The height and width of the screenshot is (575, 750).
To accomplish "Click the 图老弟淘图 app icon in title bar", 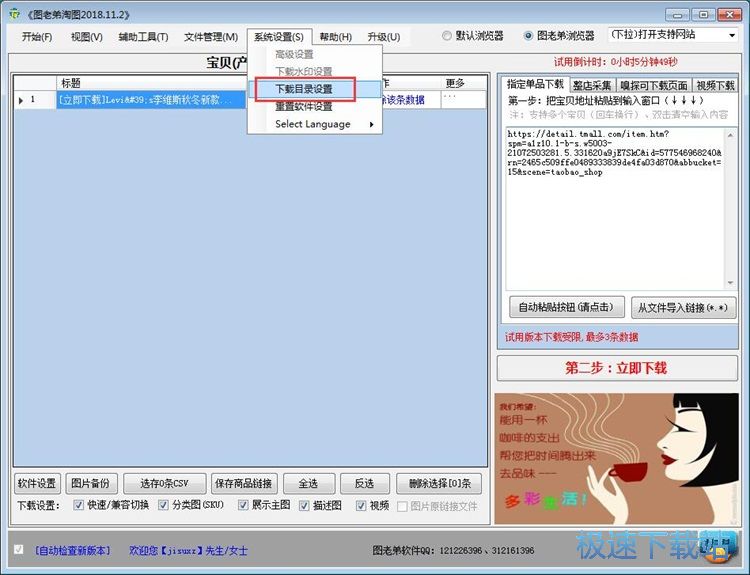I will coord(15,14).
